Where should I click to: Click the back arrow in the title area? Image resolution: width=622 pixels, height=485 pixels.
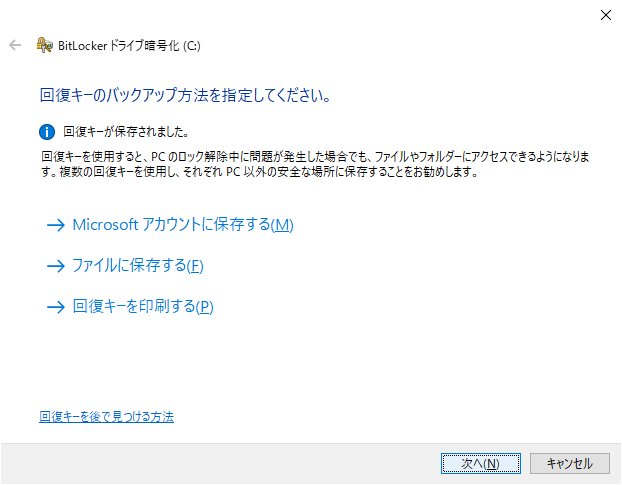point(15,45)
